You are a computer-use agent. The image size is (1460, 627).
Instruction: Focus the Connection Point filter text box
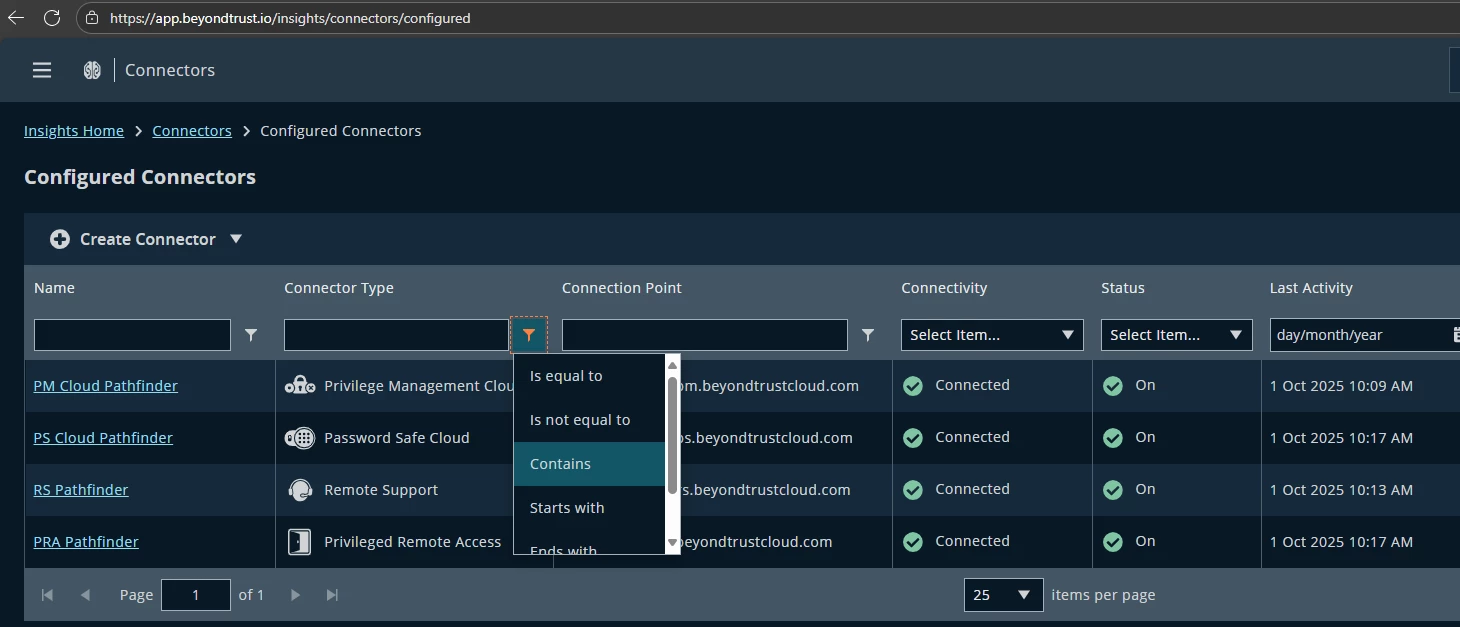[705, 335]
